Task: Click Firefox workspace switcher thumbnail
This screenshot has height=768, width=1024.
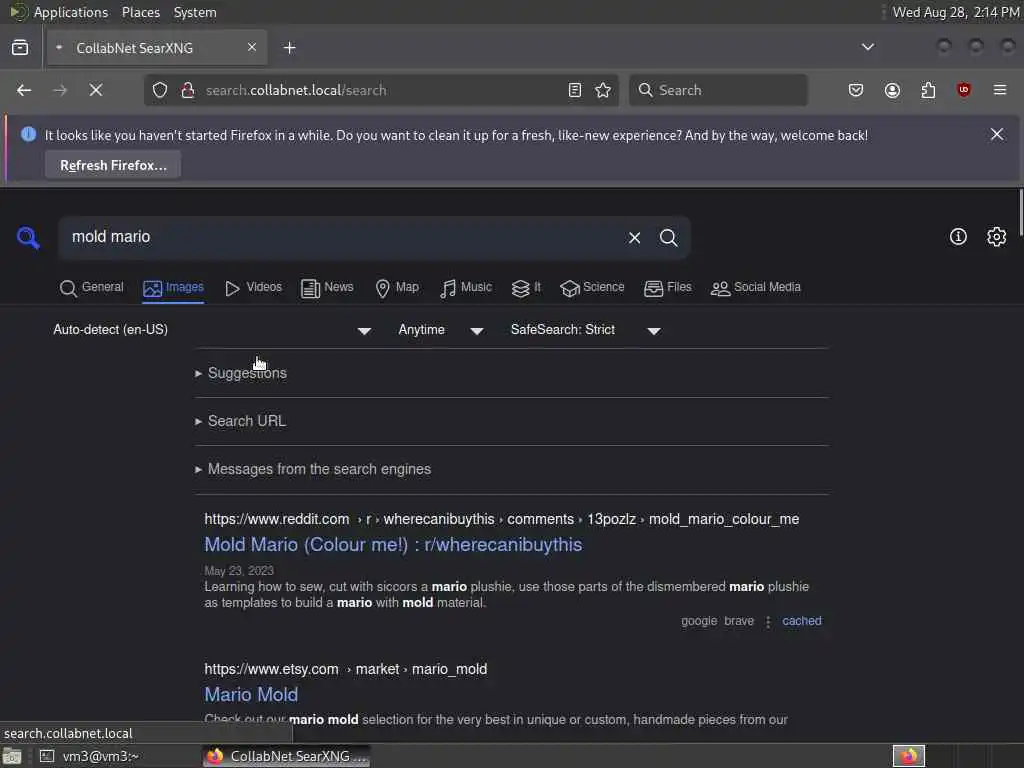Action: coord(908,756)
